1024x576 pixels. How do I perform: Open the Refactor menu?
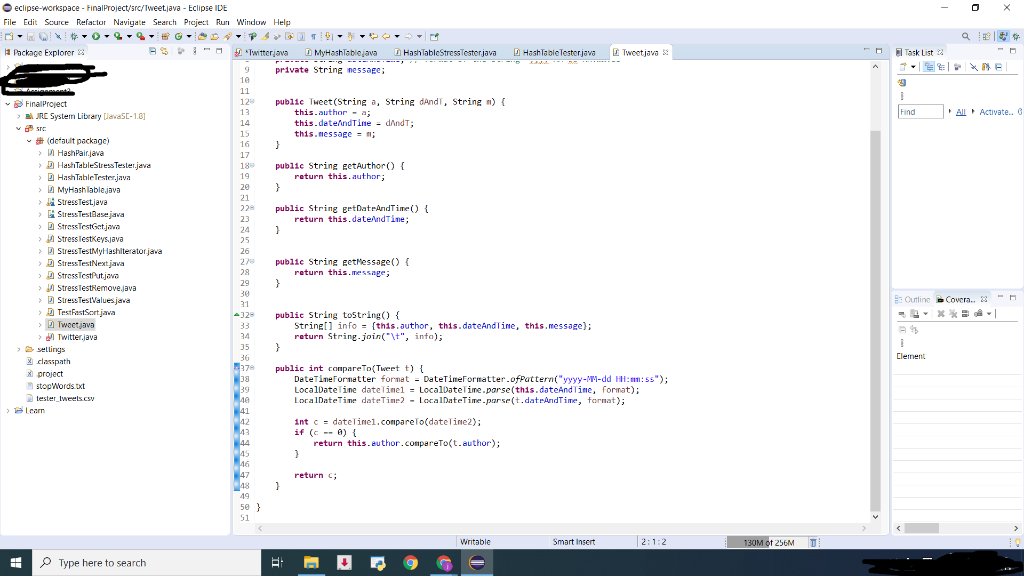[91, 22]
